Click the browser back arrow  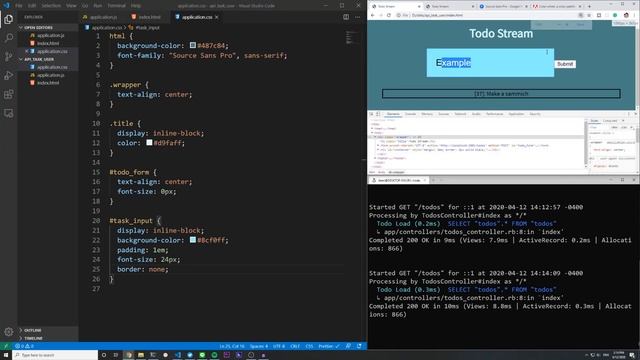373,15
